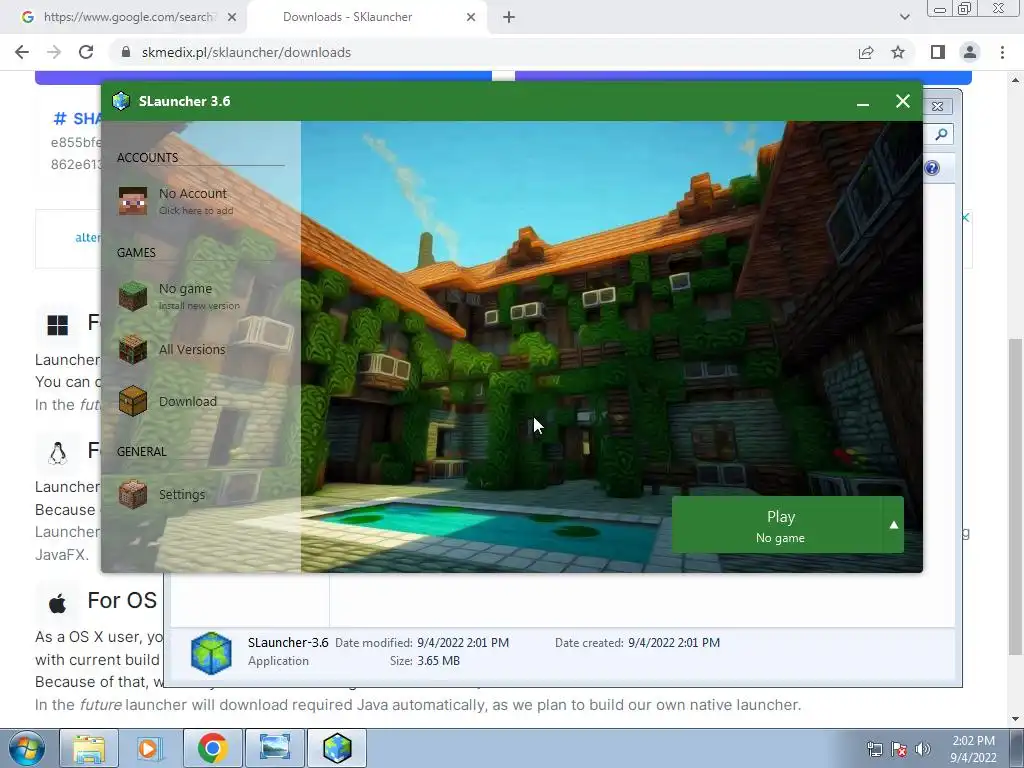
Task: Click the taskbar clock showing 2:02 PM
Action: (973, 749)
